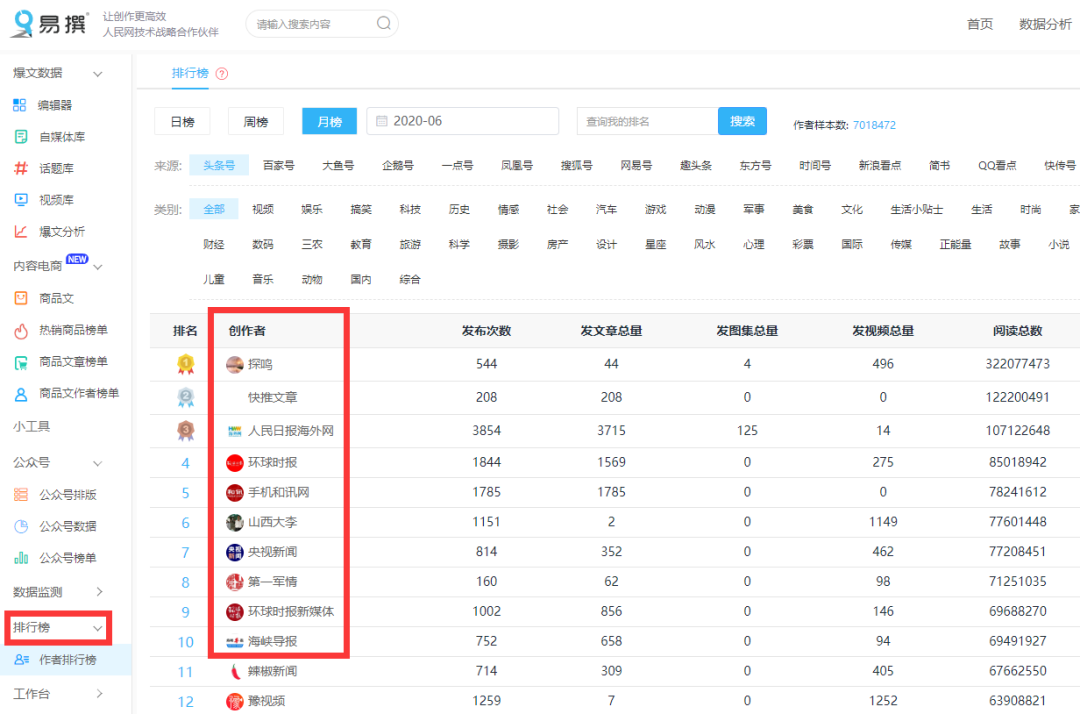Click the bronze rank 3 medal
1080x714 pixels.
pos(185,430)
